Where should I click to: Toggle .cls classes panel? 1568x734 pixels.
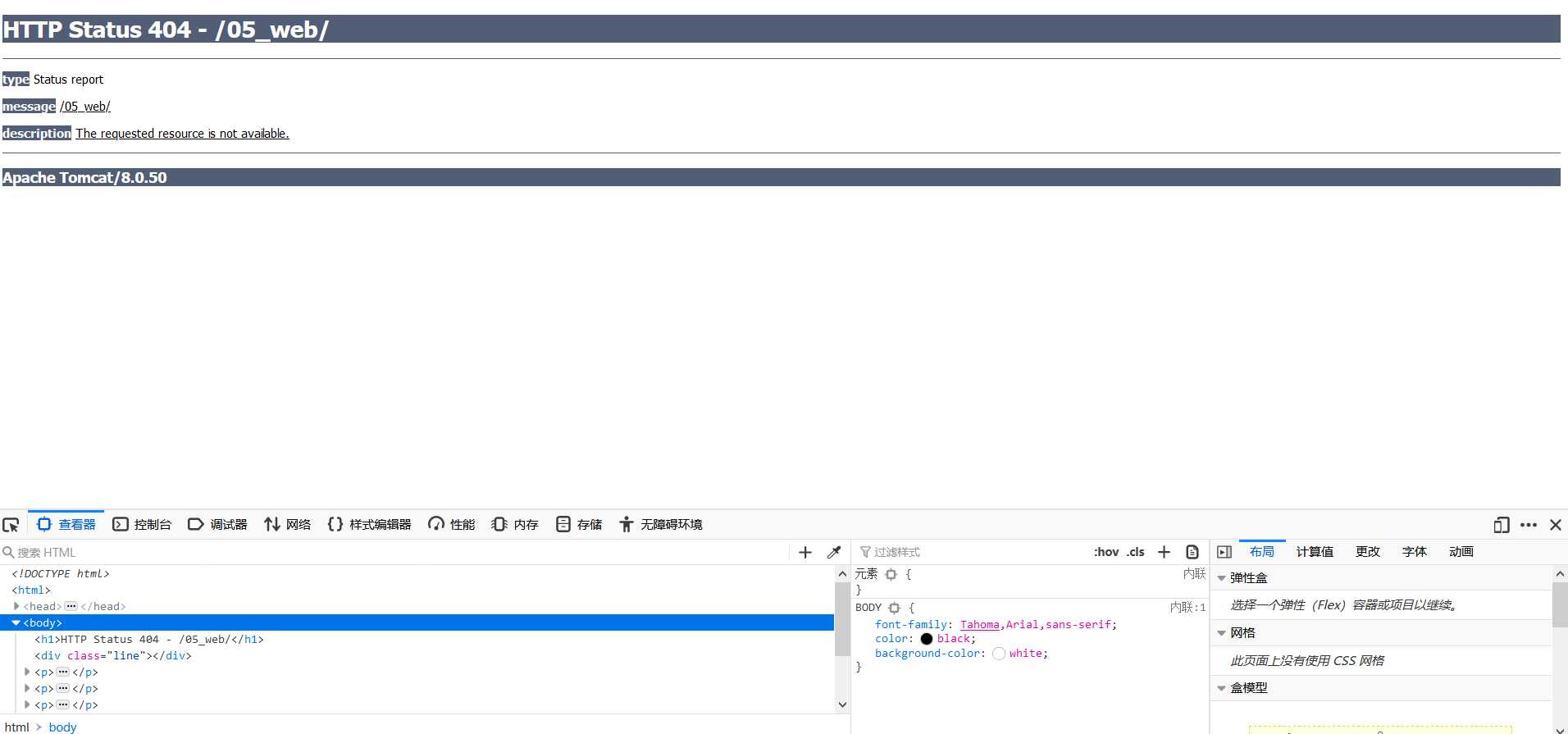coord(1136,553)
